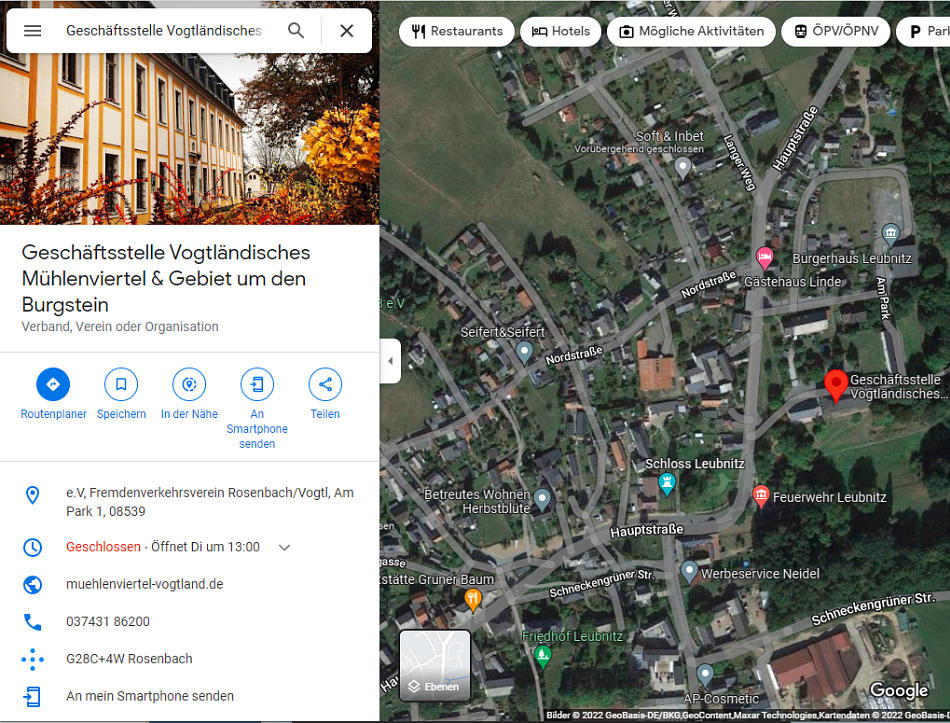Open Ebenen layers thumbnail
Image resolution: width=950 pixels, height=723 pixels.
click(434, 665)
